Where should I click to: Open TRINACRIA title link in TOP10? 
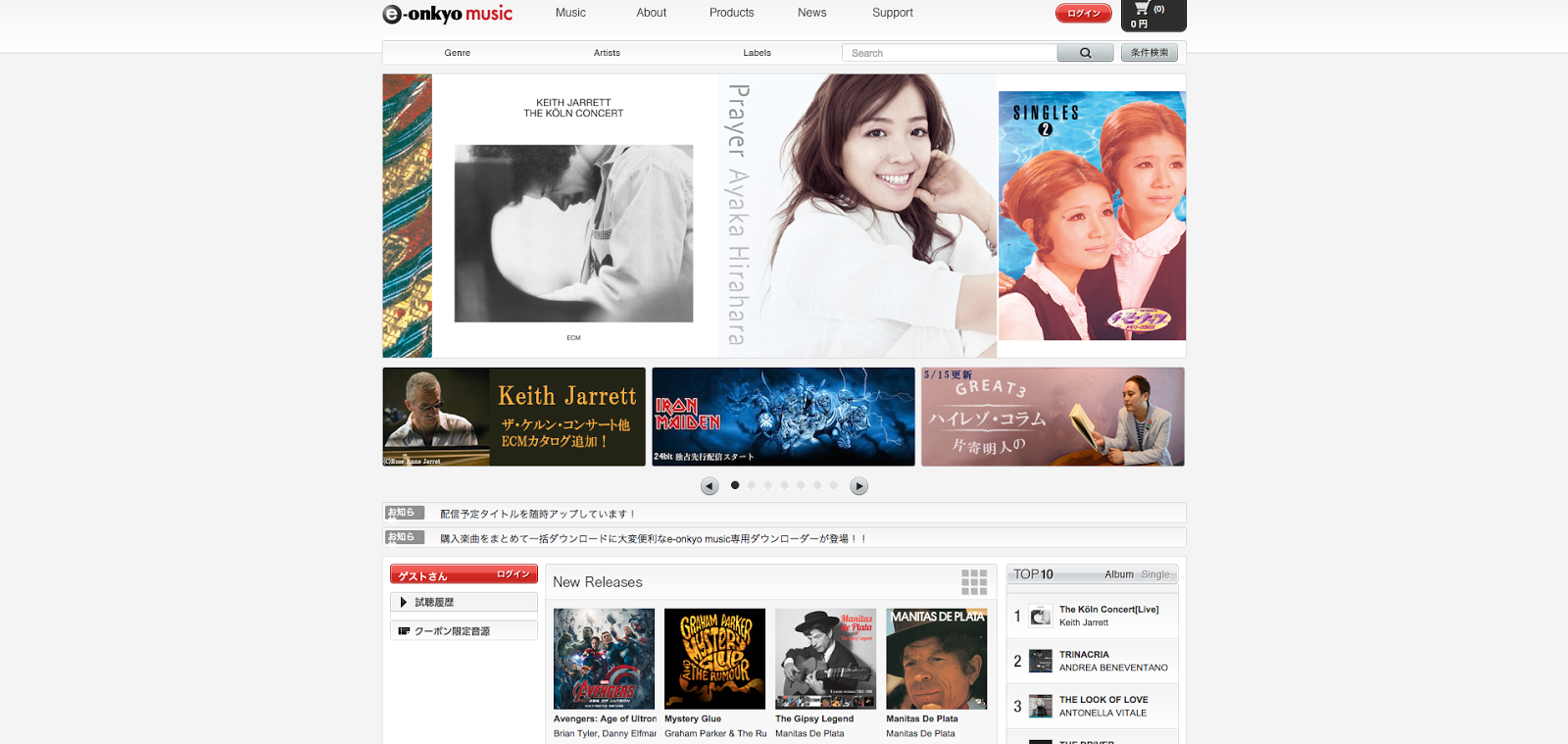(x=1084, y=655)
